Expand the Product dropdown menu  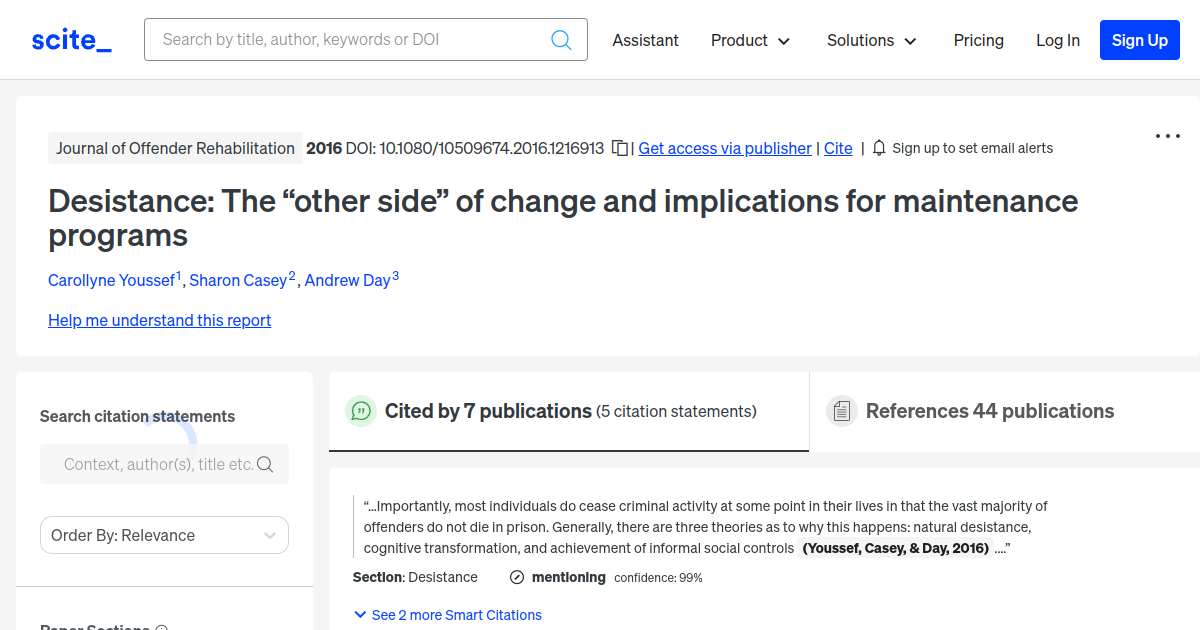click(750, 40)
